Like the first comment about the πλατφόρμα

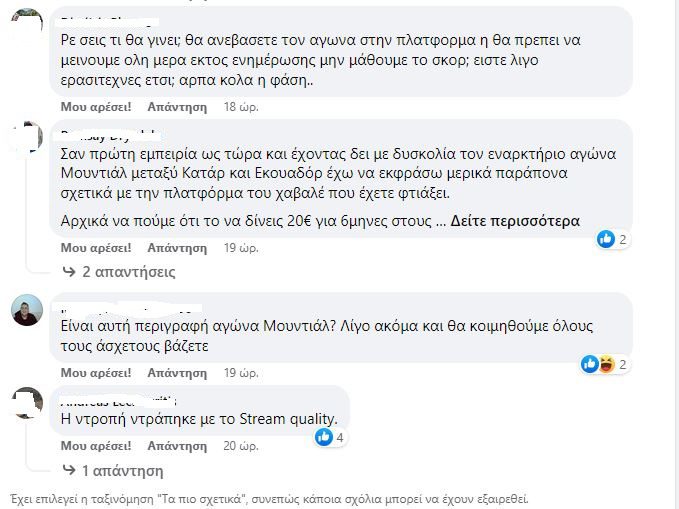coord(96,107)
